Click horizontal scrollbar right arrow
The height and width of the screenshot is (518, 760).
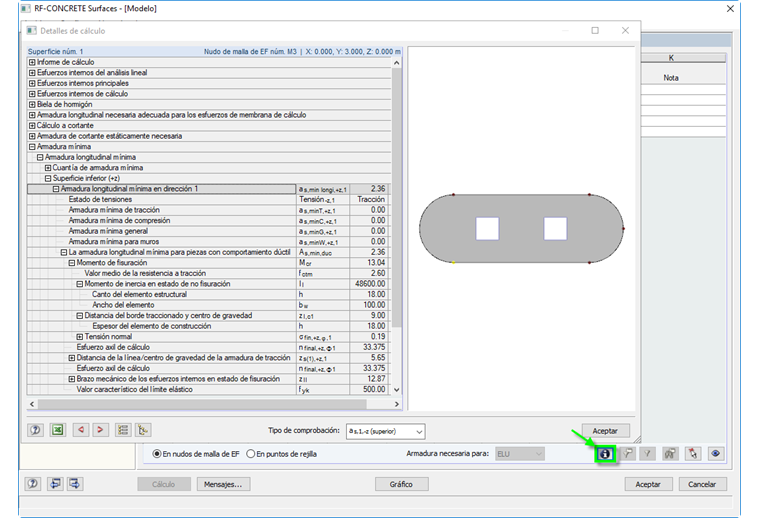click(396, 404)
